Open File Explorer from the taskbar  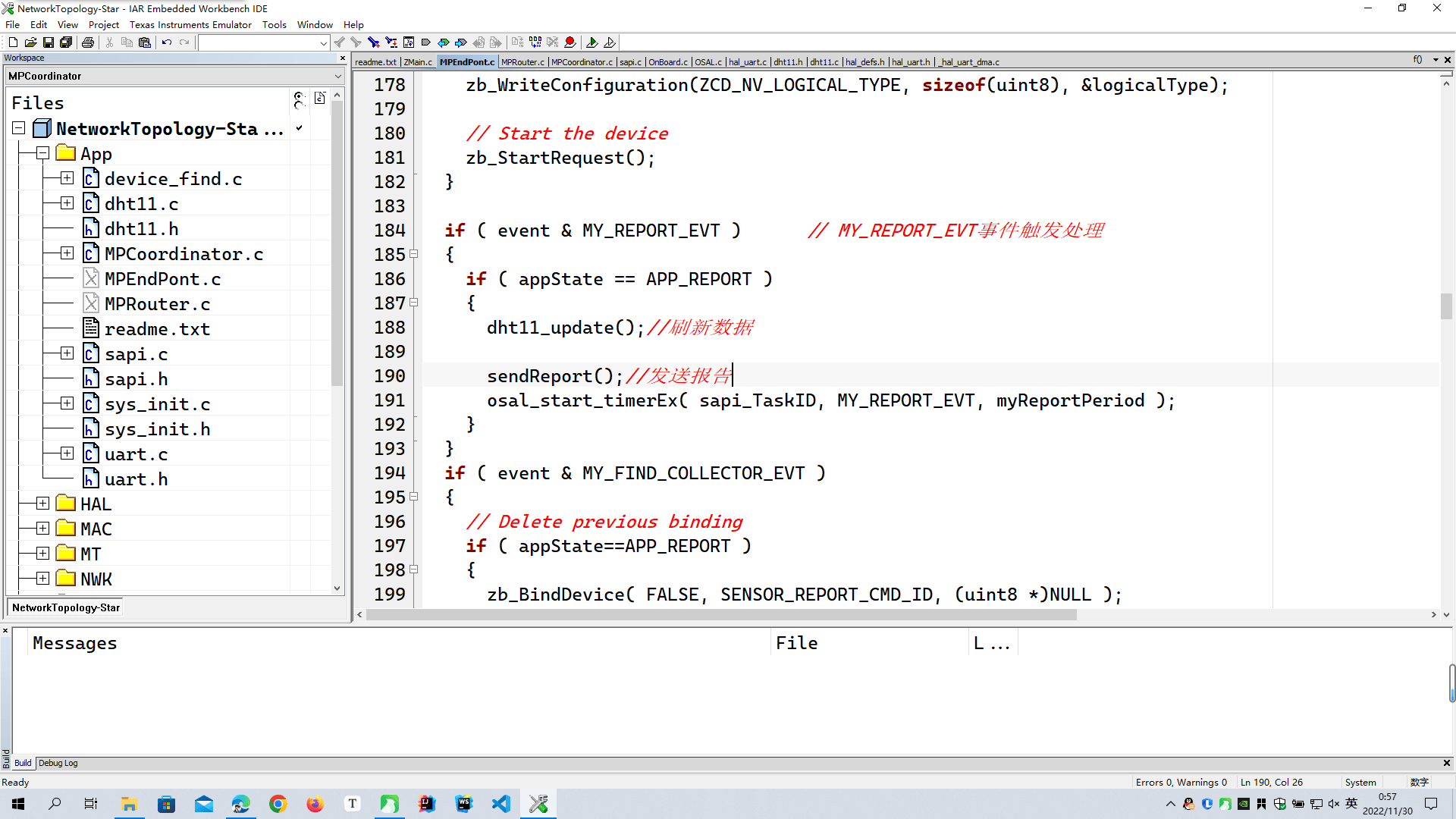129,804
